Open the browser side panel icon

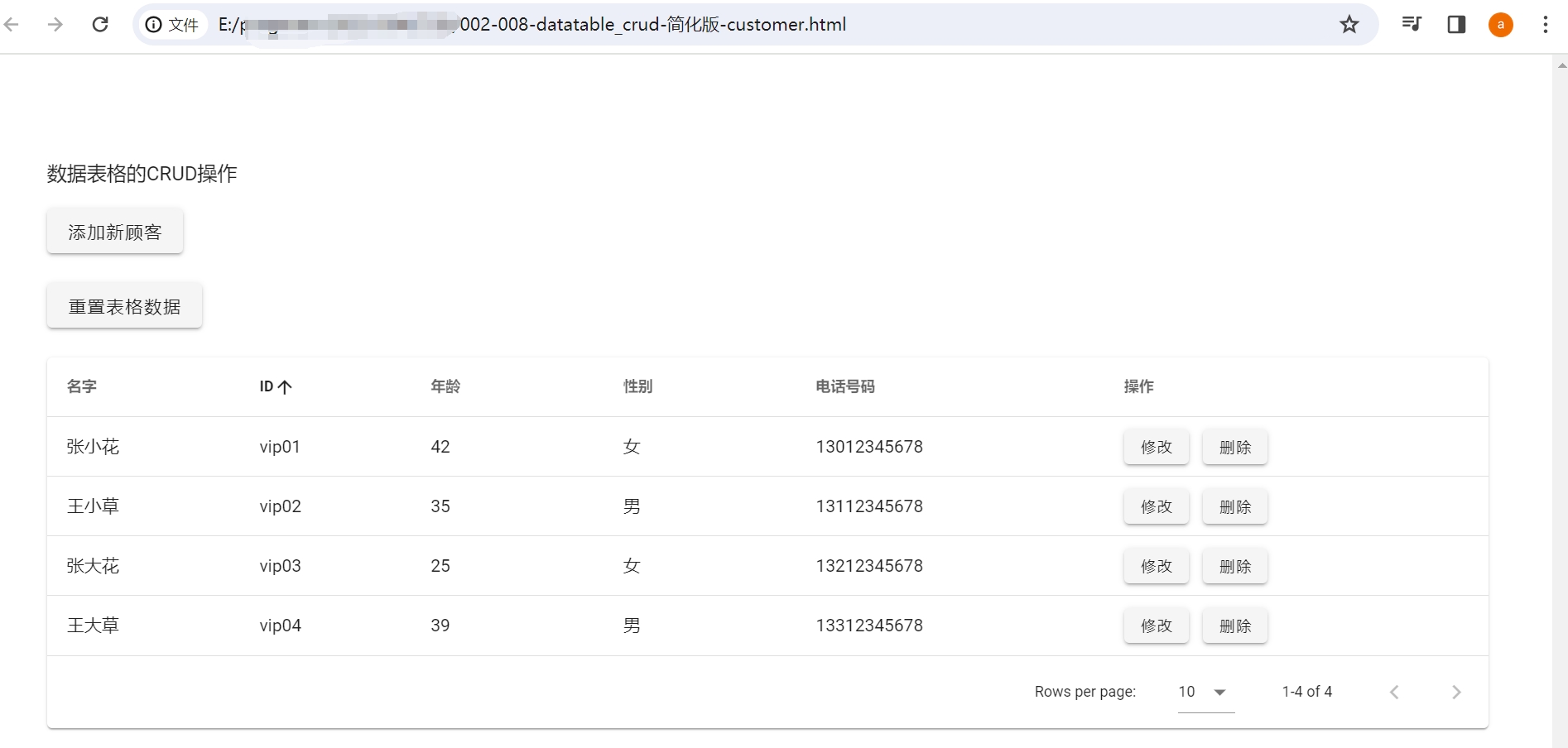click(1456, 25)
